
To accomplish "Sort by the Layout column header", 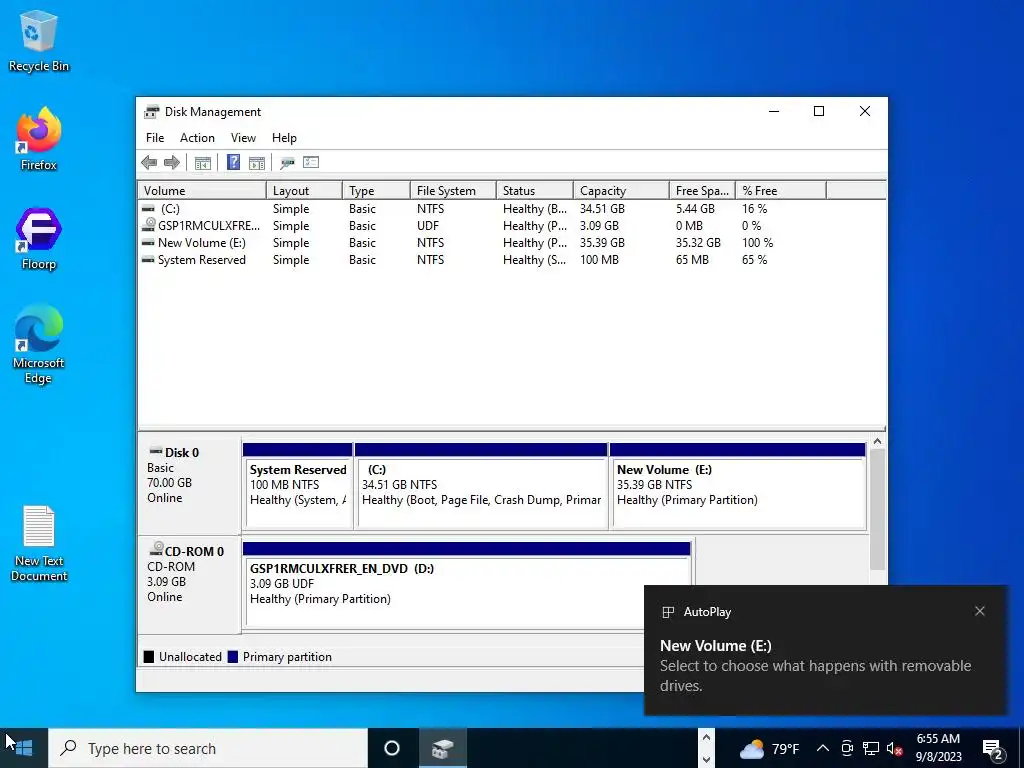I will [304, 191].
